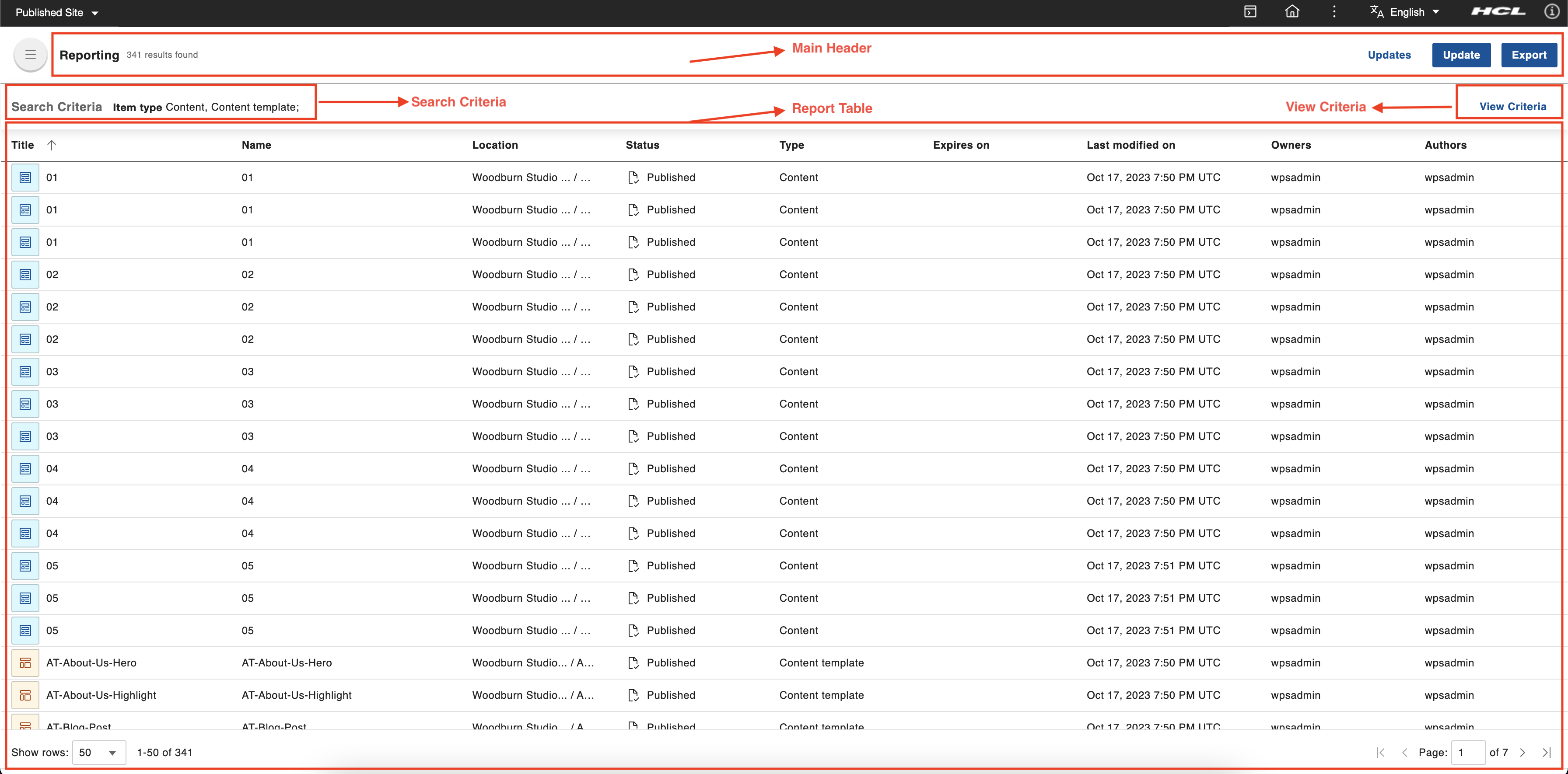Viewport: 1568px width, 774px height.
Task: Open the vertical three-dot options menu
Action: click(1333, 11)
